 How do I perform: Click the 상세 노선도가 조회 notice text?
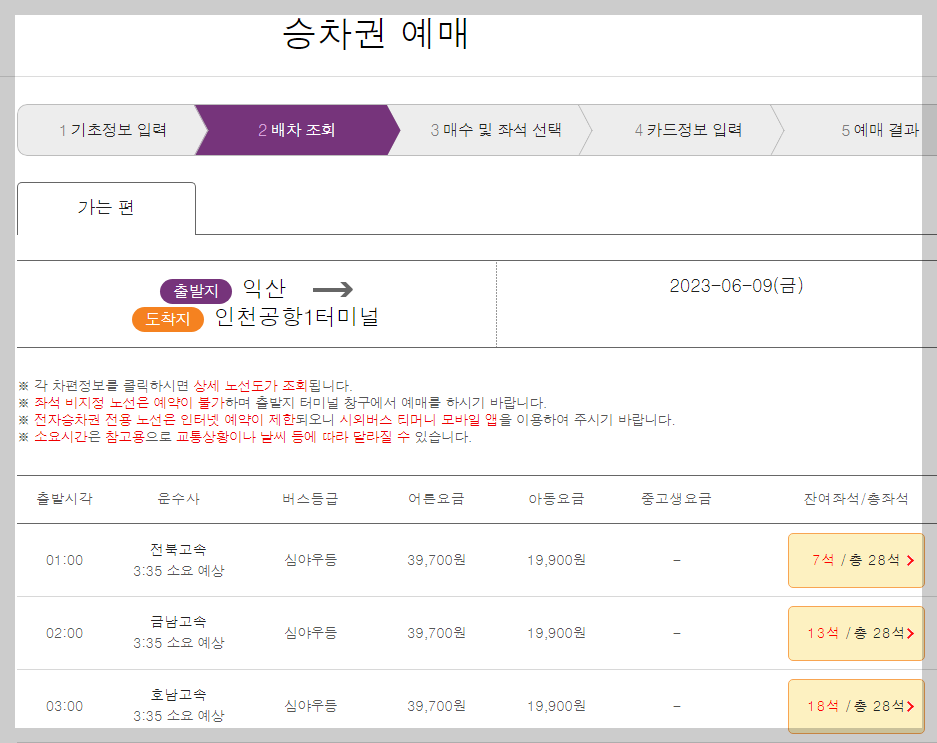(250, 386)
